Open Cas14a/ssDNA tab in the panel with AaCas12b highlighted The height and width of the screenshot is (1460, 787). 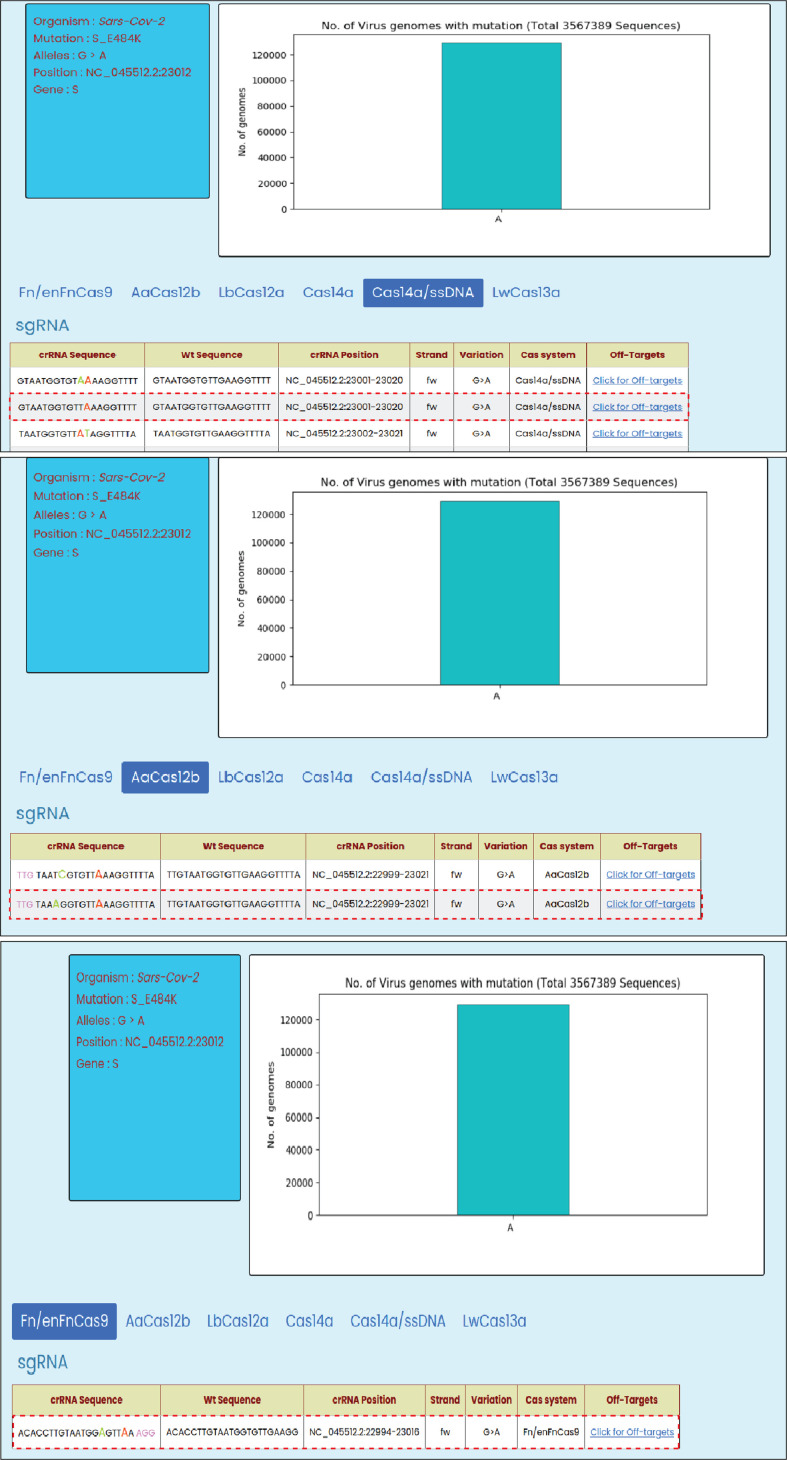point(421,777)
